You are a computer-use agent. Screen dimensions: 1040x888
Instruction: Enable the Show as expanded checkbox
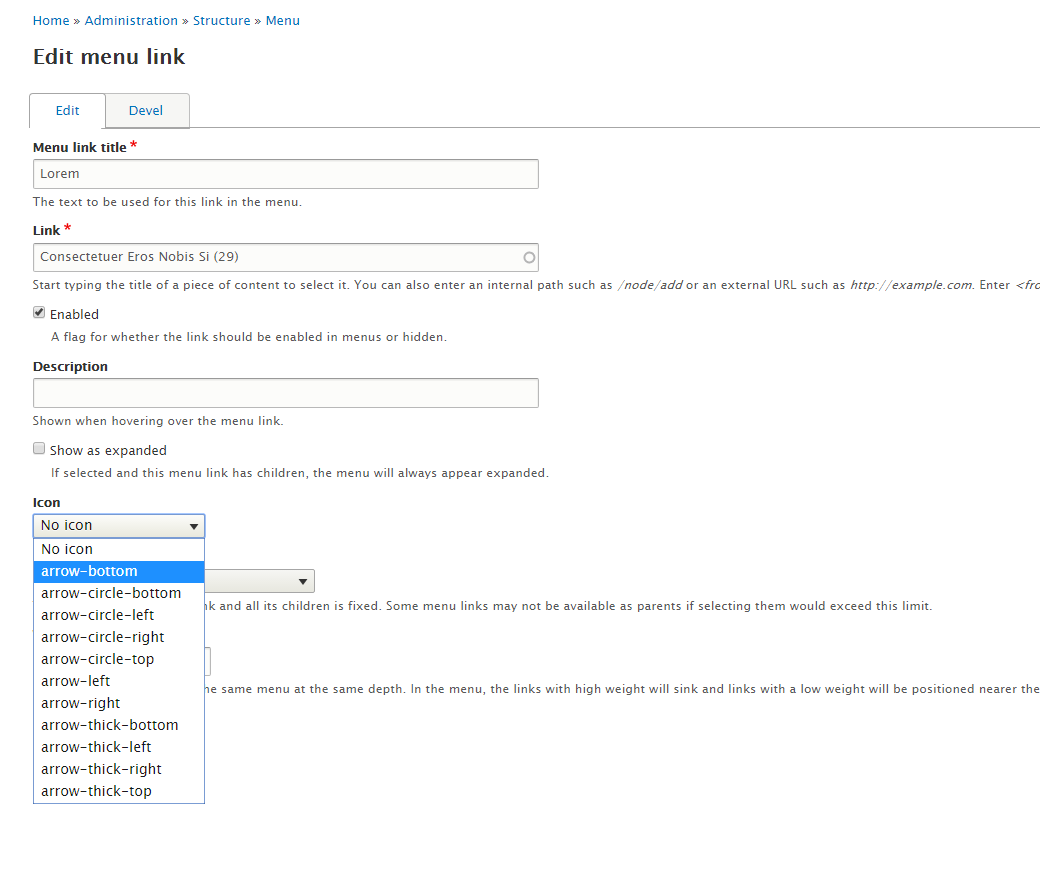point(40,449)
